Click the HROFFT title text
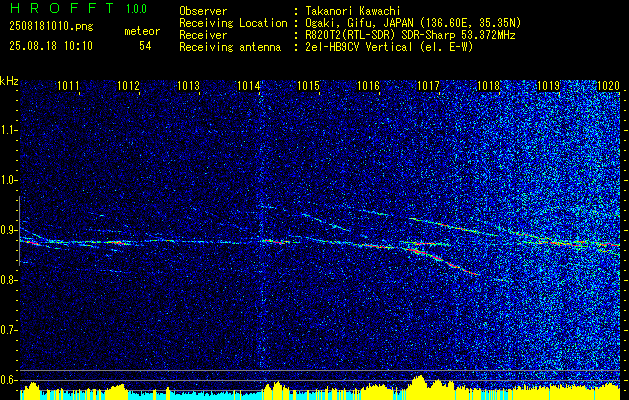Viewport: 629px width, 400px height. pos(62,8)
